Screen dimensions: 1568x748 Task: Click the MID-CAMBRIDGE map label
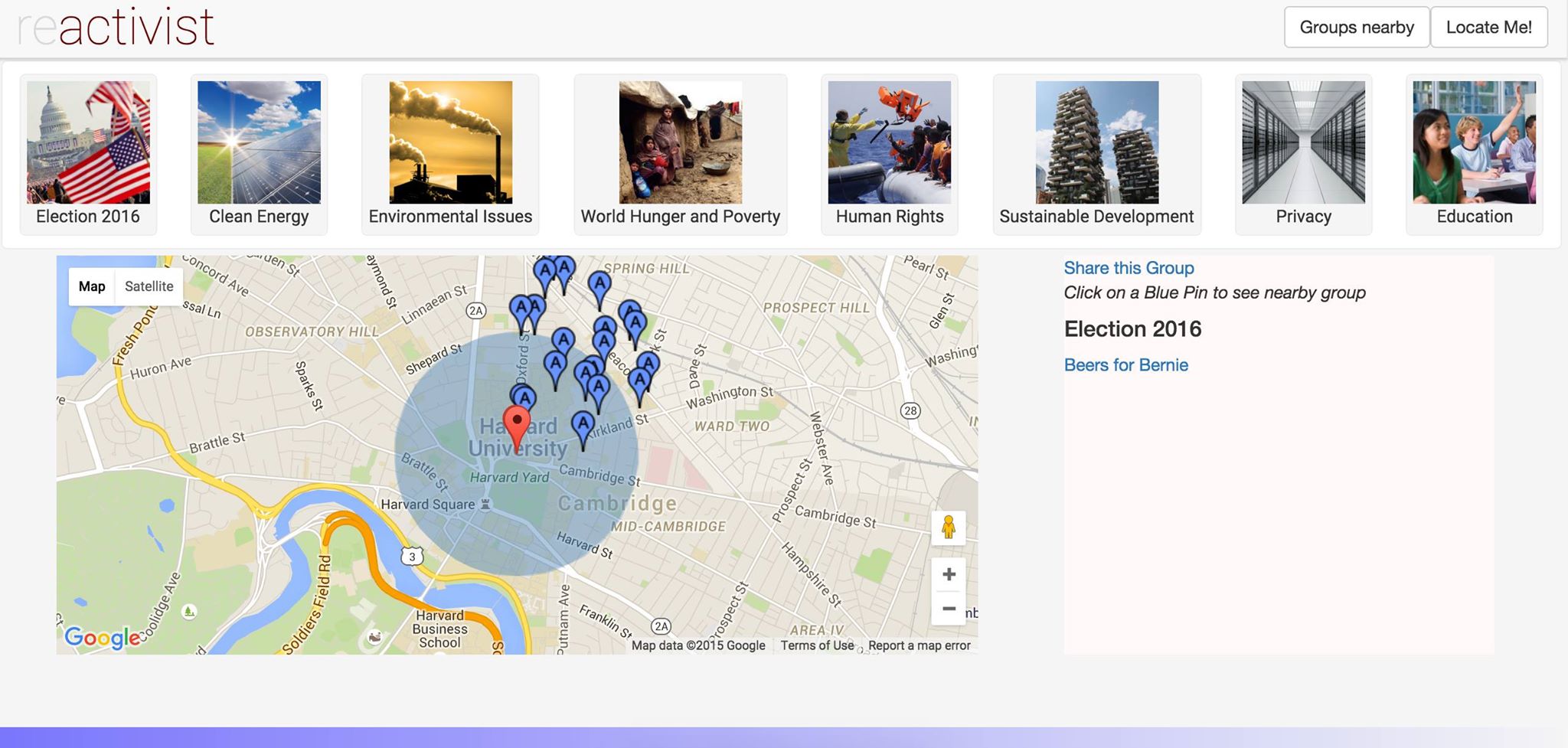(x=668, y=527)
